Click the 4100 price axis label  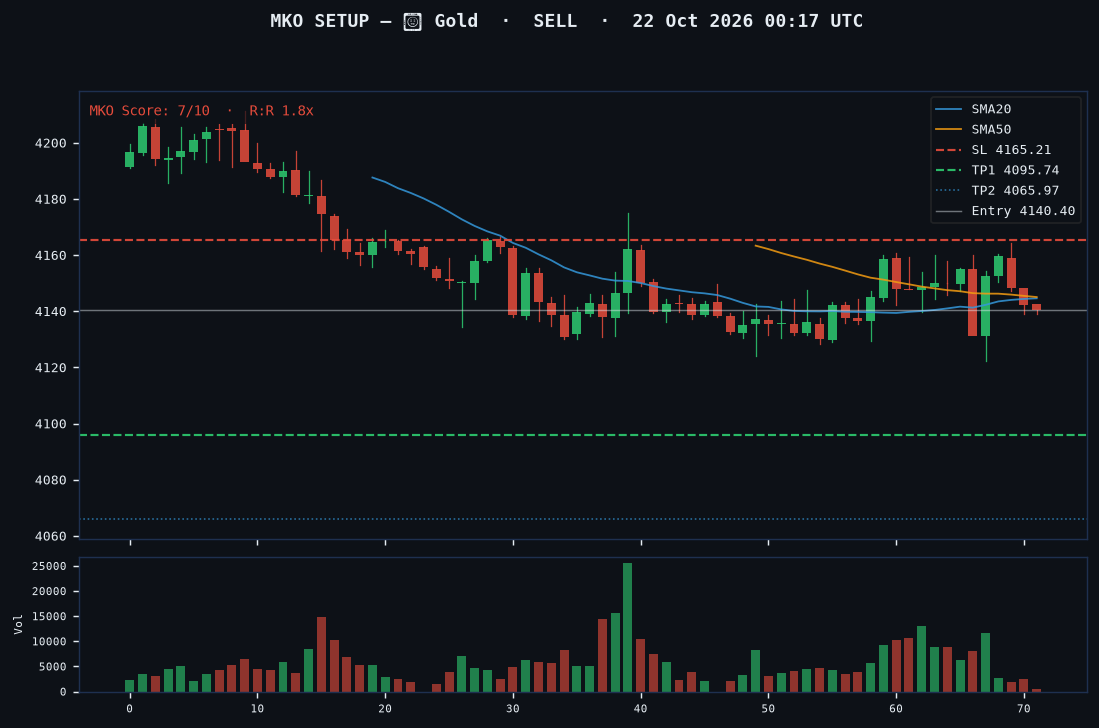tap(50, 424)
